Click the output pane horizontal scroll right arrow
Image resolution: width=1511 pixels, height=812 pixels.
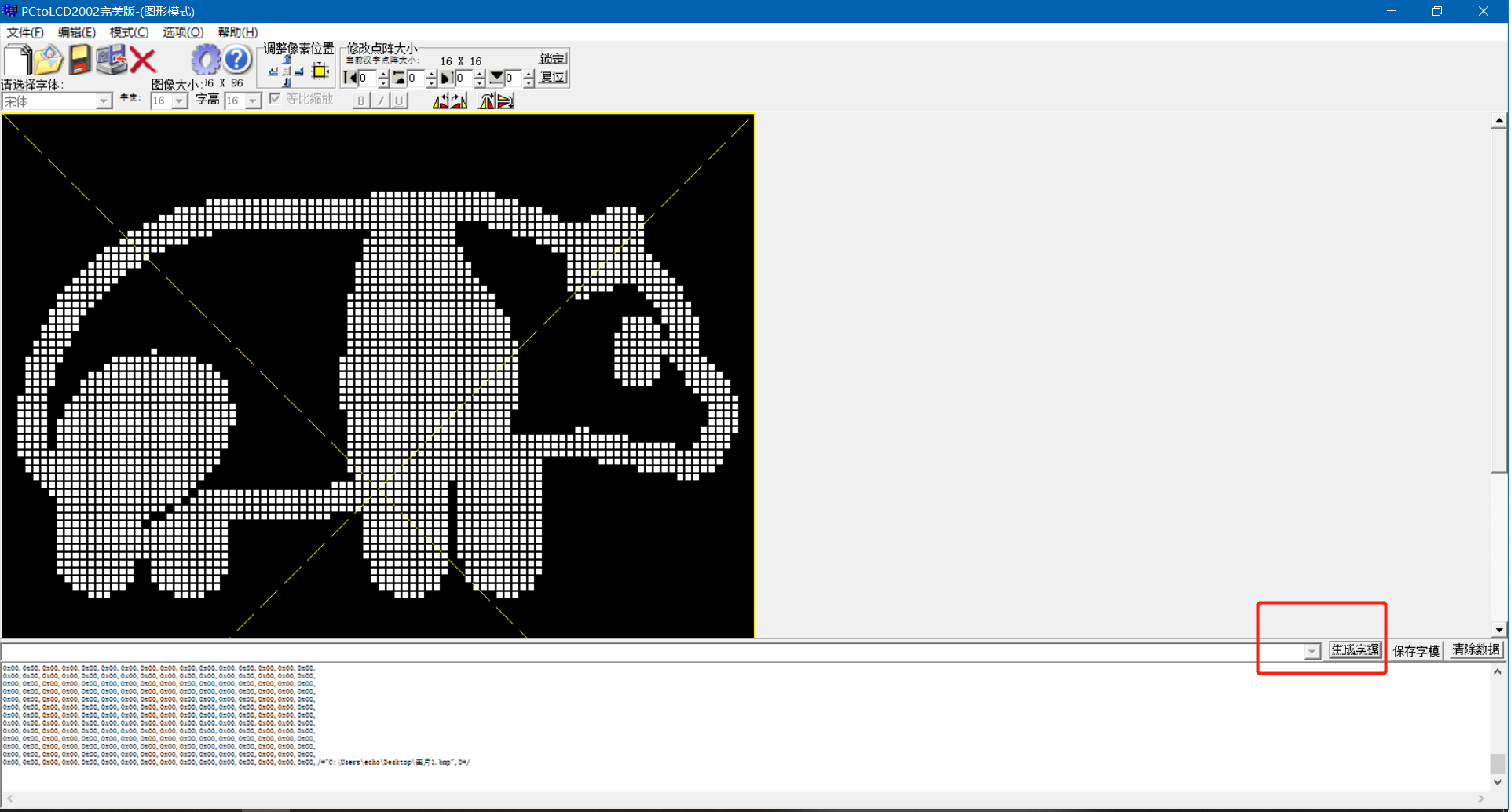[x=1481, y=799]
